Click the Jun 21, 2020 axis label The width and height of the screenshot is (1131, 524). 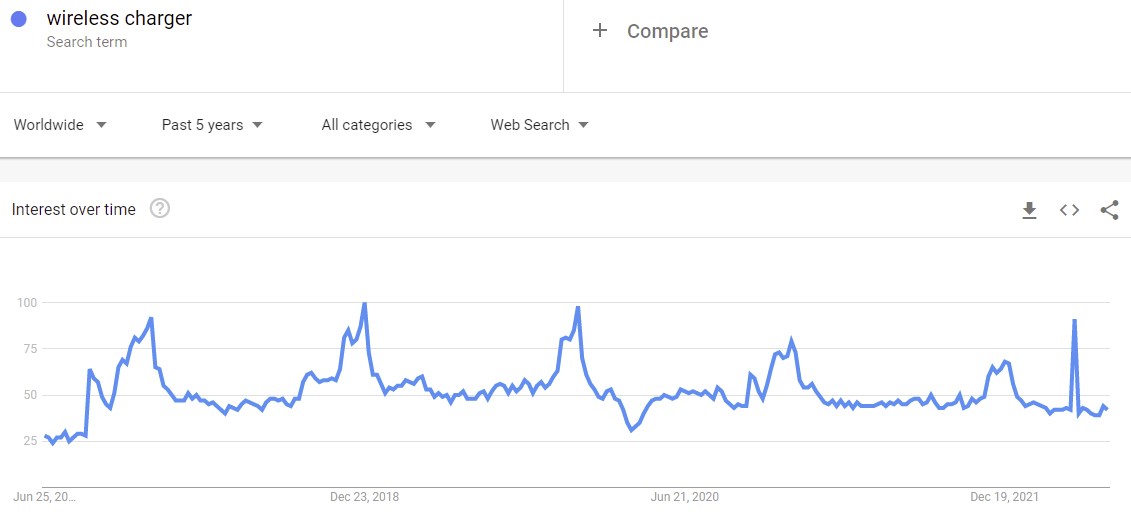pyautogui.click(x=685, y=497)
